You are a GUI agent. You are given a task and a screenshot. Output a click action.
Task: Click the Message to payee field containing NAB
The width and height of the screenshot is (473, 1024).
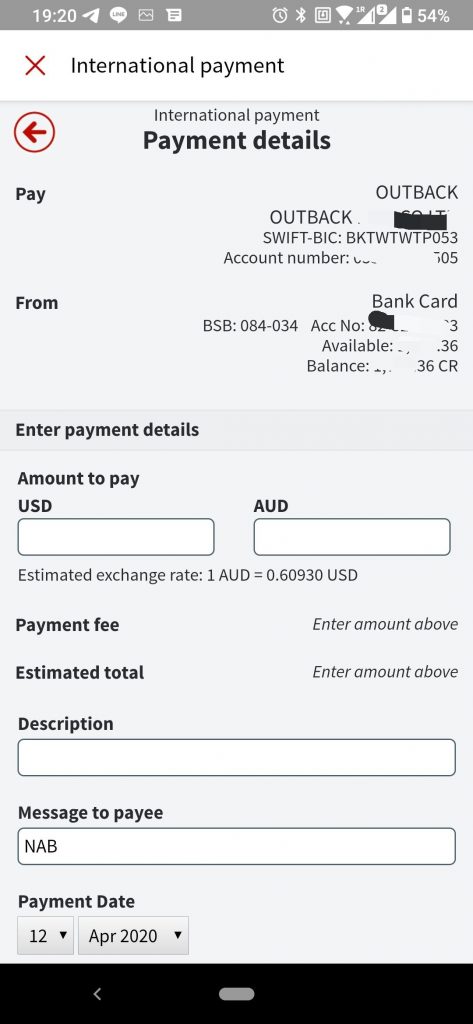[236, 846]
